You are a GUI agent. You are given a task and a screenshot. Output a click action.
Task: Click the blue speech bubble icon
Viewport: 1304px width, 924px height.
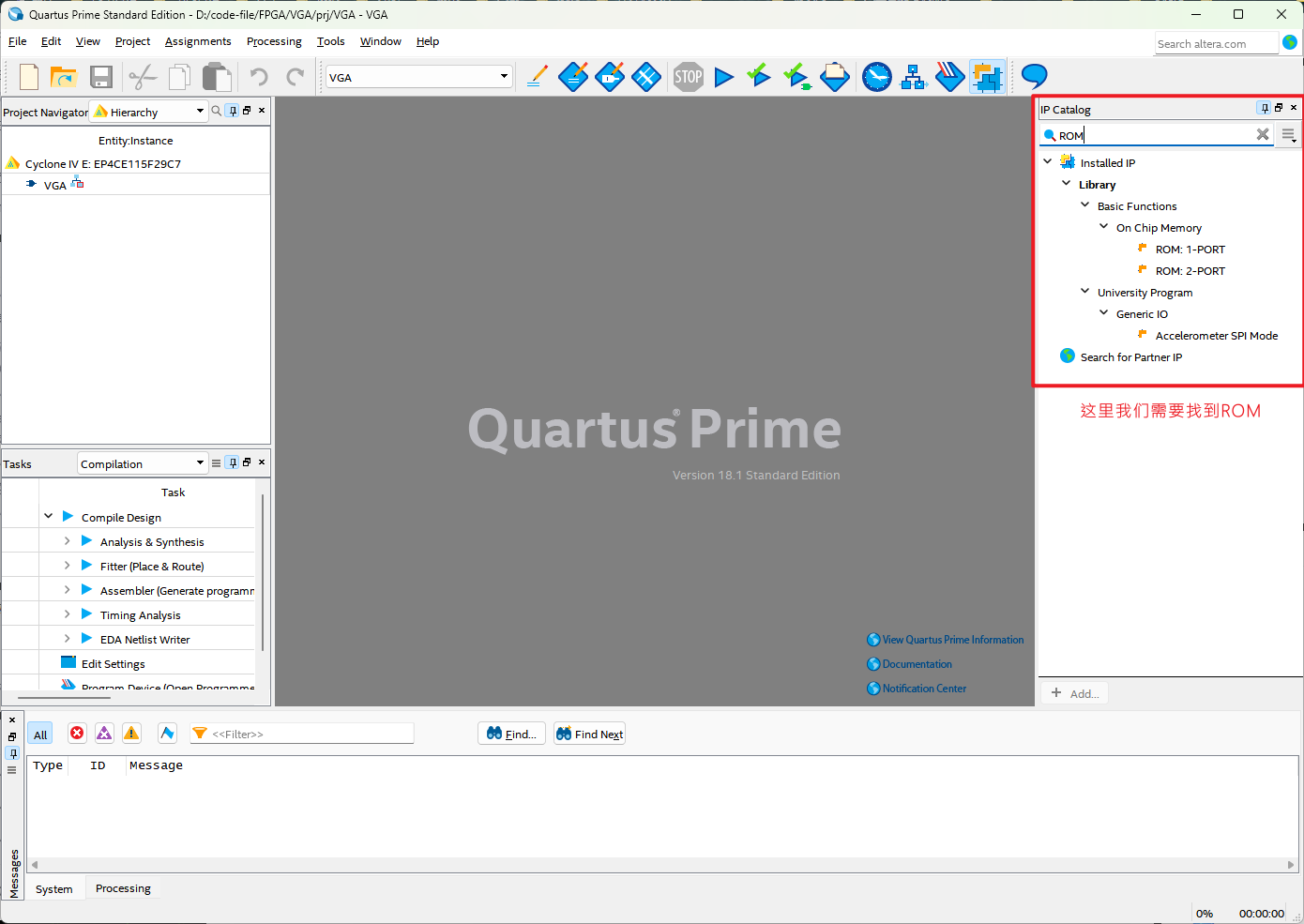tap(1034, 76)
